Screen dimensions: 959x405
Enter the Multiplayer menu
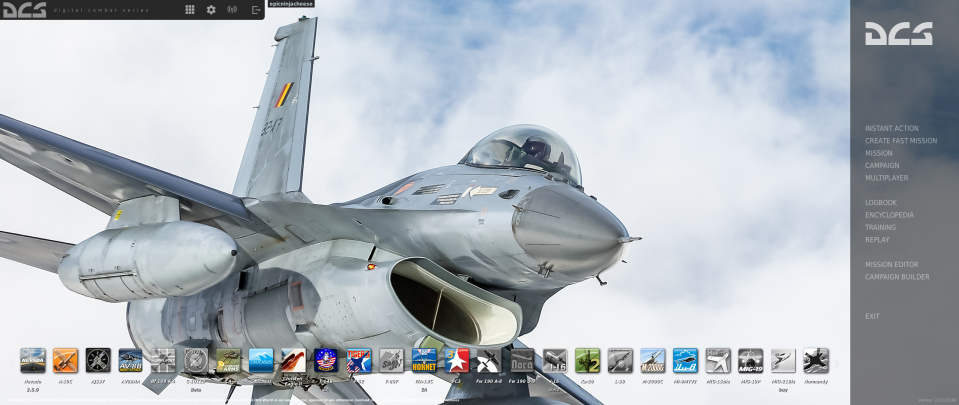click(x=886, y=178)
